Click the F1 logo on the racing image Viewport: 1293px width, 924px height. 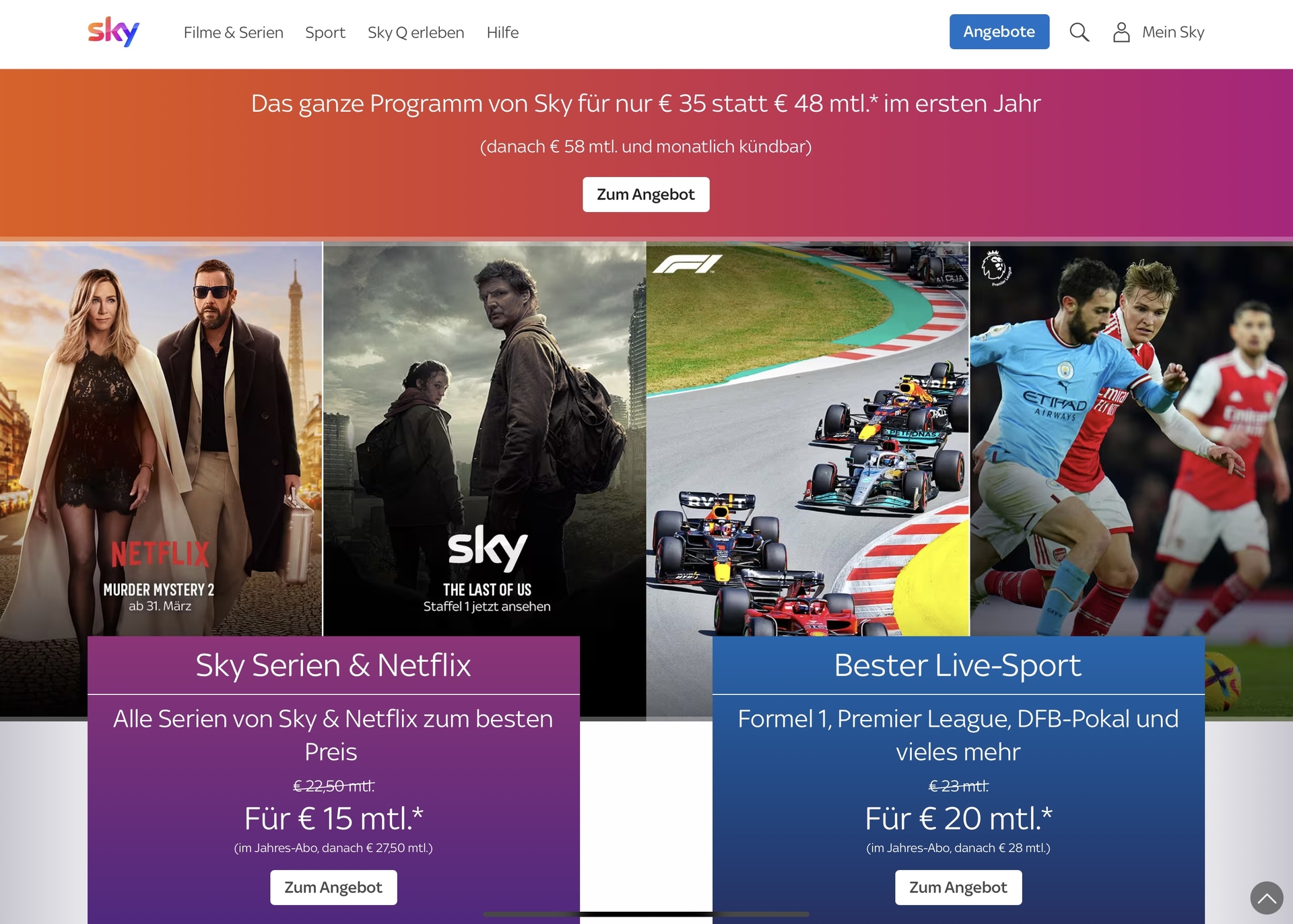coord(688,264)
